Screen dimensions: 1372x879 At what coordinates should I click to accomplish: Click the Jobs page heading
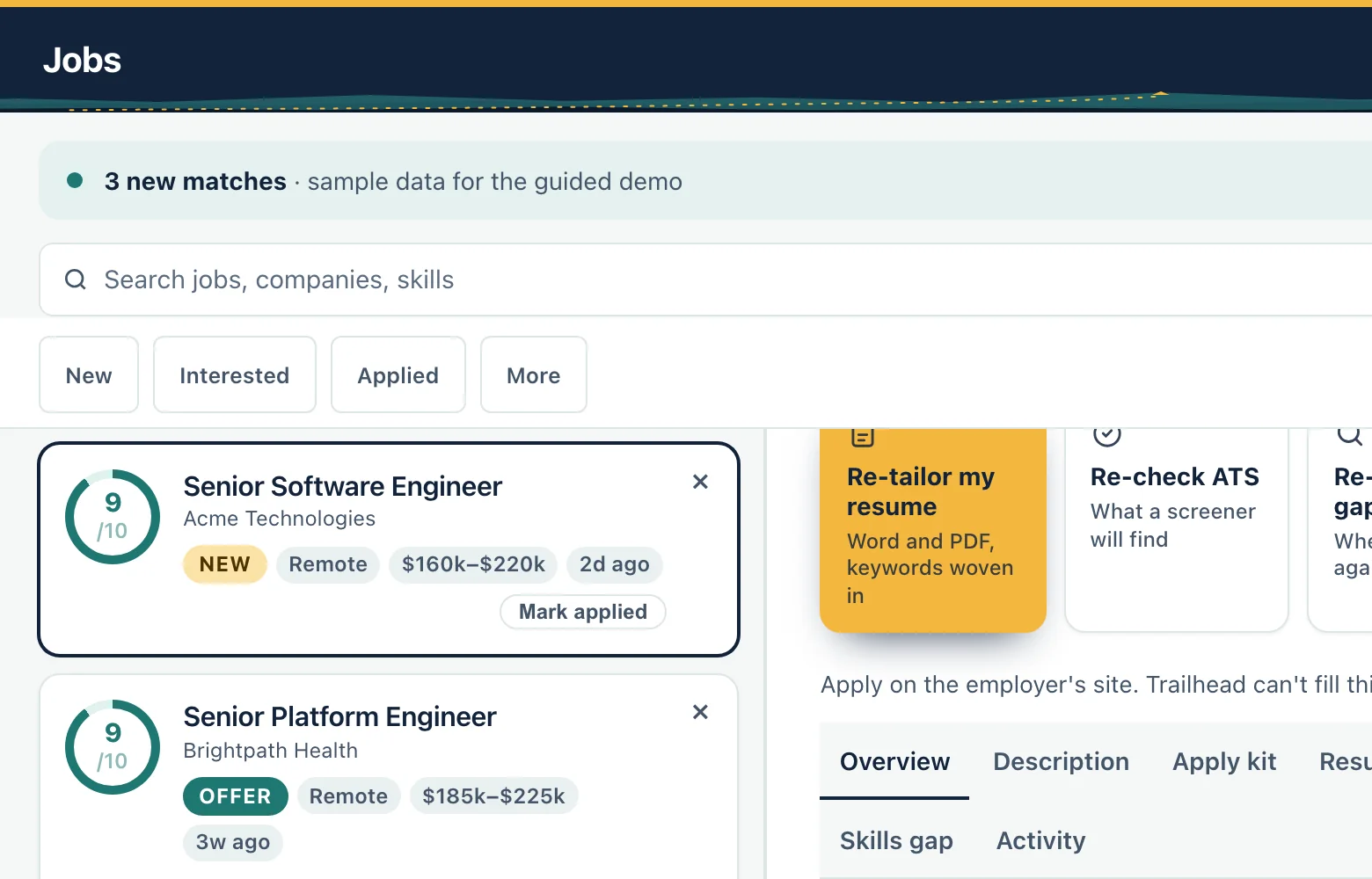click(82, 60)
